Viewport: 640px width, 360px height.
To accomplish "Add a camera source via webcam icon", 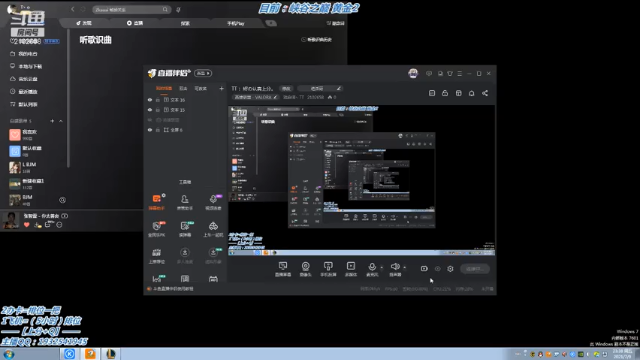I will click(x=305, y=266).
